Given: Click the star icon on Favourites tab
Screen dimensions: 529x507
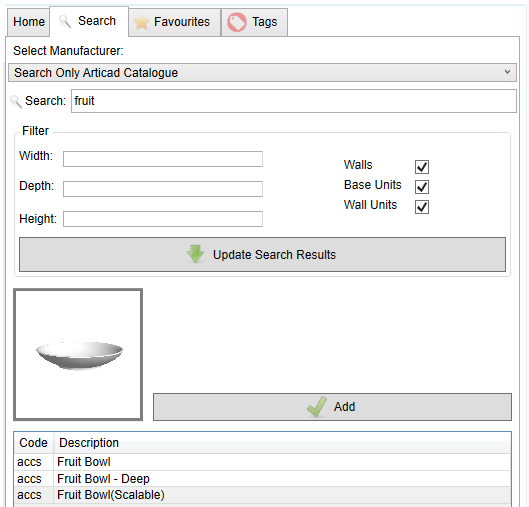Looking at the screenshot, I should [x=141, y=22].
